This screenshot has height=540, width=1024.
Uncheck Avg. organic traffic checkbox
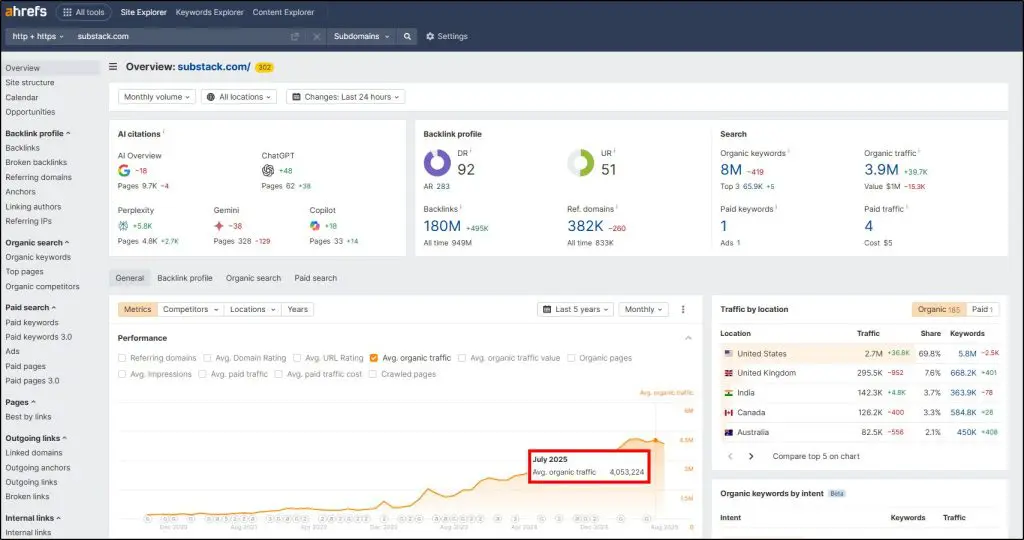tap(374, 358)
